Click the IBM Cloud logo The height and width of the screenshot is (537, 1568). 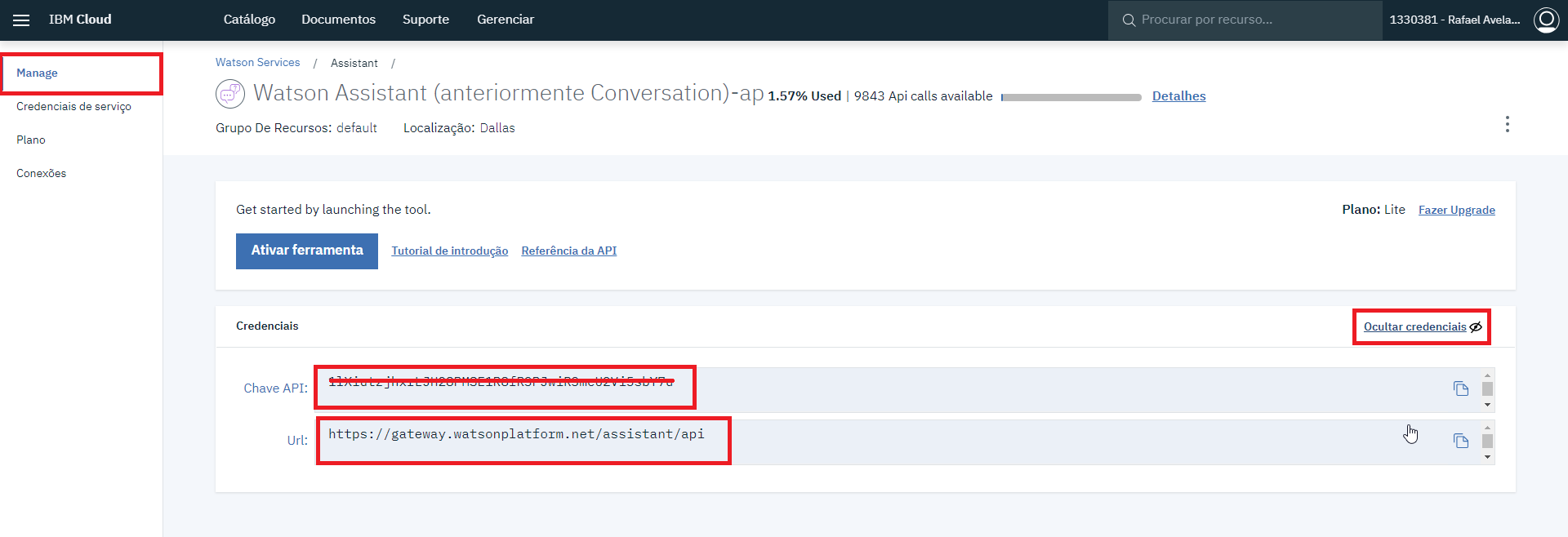coord(80,20)
